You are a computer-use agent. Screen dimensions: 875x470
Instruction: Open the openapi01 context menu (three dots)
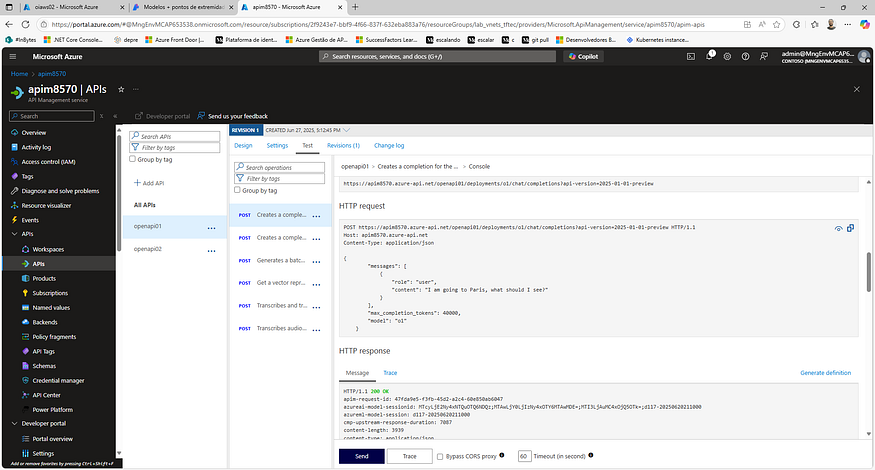click(211, 228)
